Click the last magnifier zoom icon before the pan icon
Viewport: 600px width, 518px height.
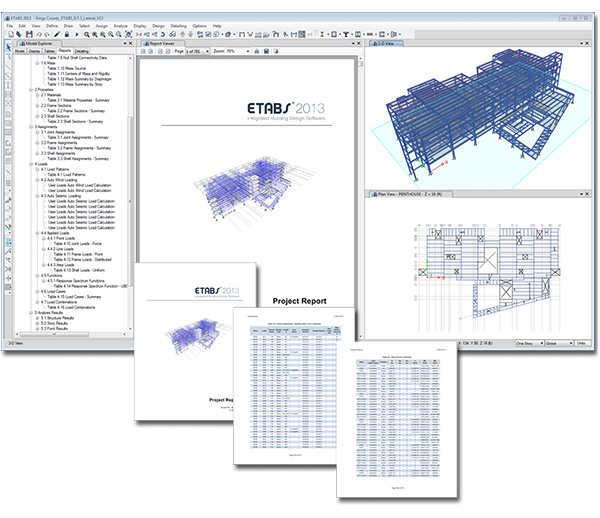pos(119,34)
